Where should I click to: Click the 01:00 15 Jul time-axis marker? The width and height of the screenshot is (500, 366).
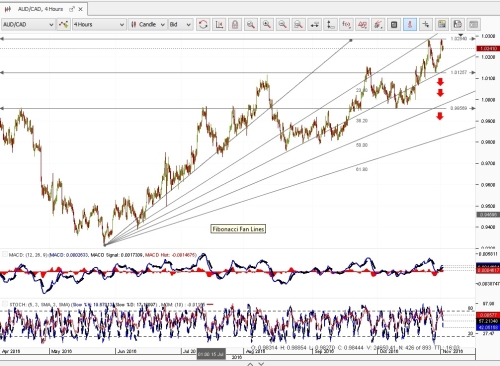coord(211,354)
